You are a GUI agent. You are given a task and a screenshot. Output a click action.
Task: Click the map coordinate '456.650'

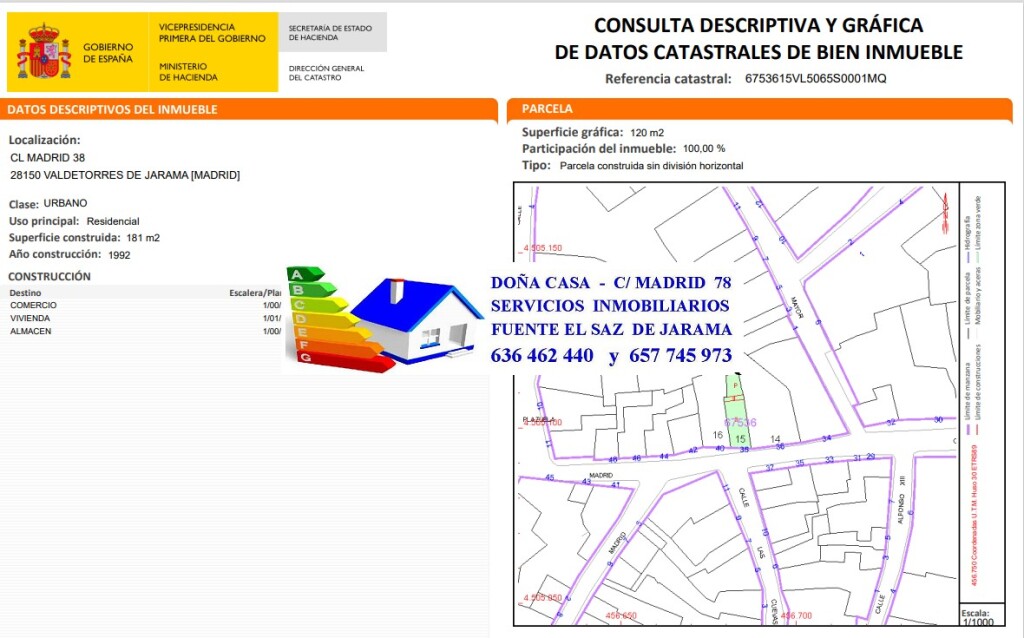tap(620, 615)
